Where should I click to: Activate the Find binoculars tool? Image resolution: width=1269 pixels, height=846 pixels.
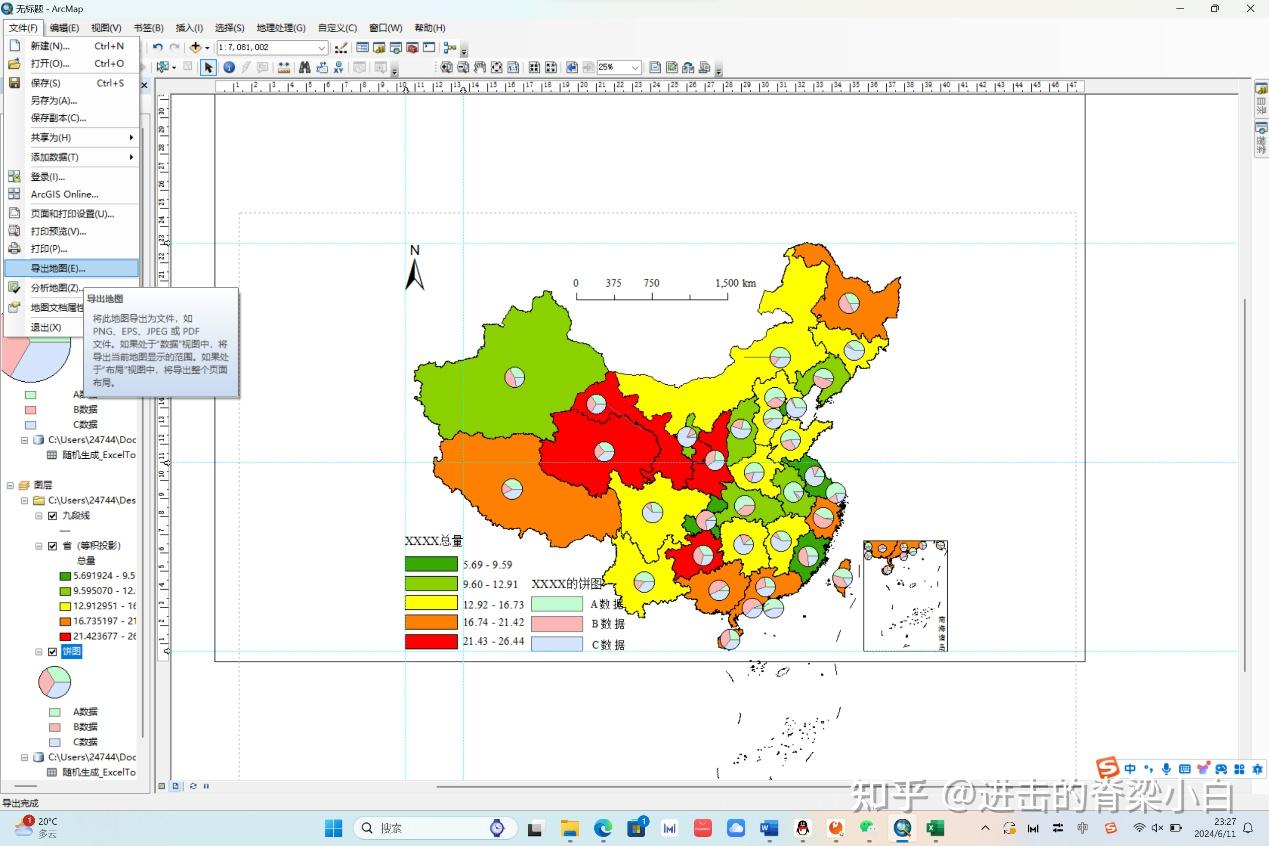coord(305,67)
